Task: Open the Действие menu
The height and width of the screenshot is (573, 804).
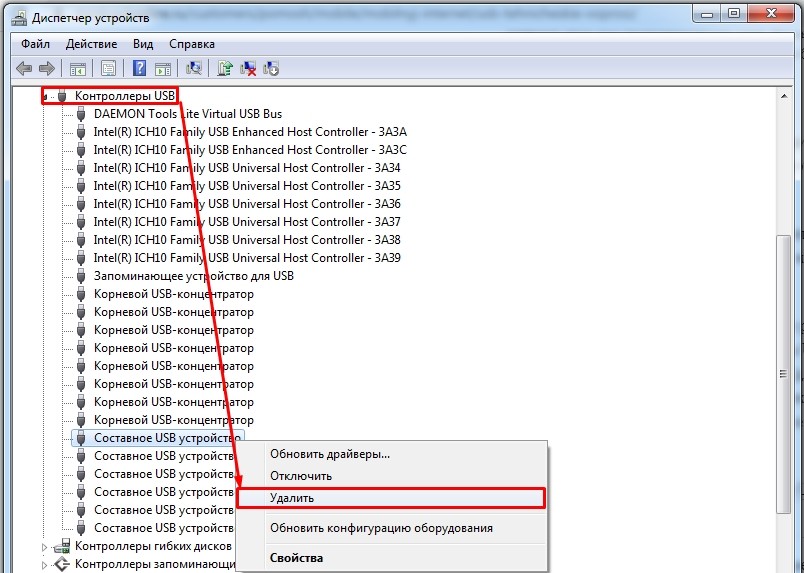Action: [93, 44]
